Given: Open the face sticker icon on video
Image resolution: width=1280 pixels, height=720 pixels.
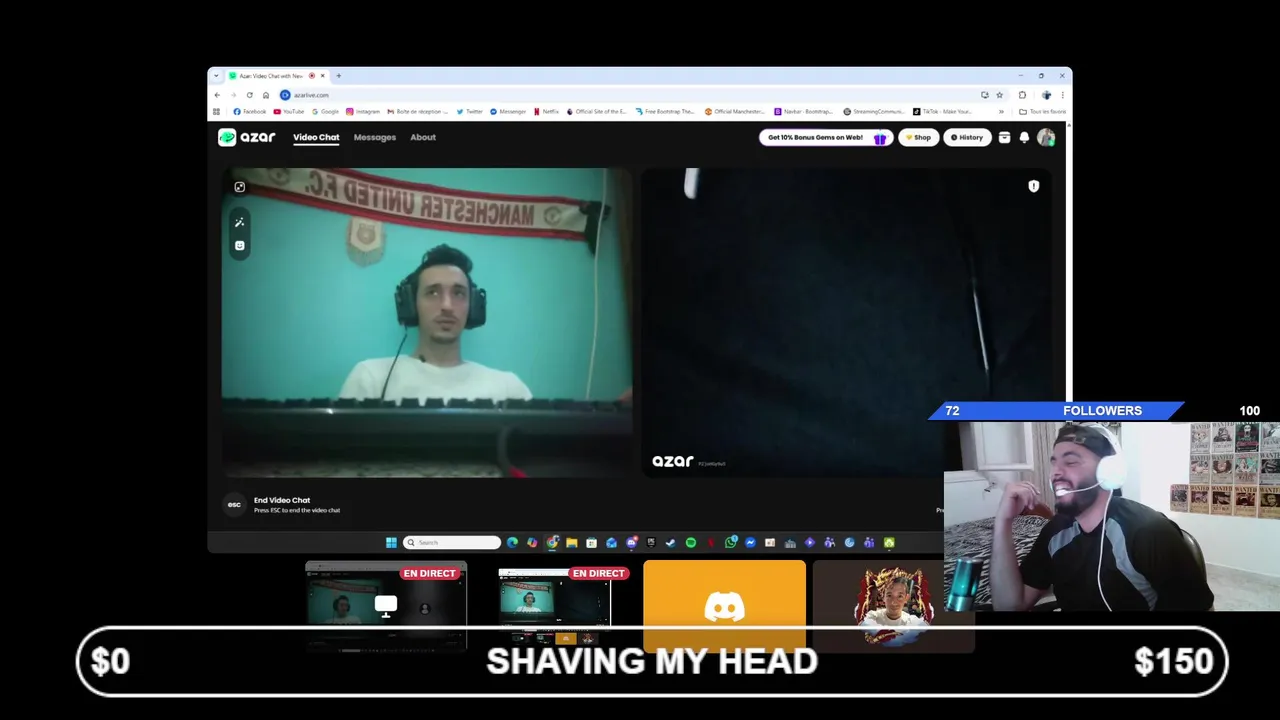Looking at the screenshot, I should 239,246.
